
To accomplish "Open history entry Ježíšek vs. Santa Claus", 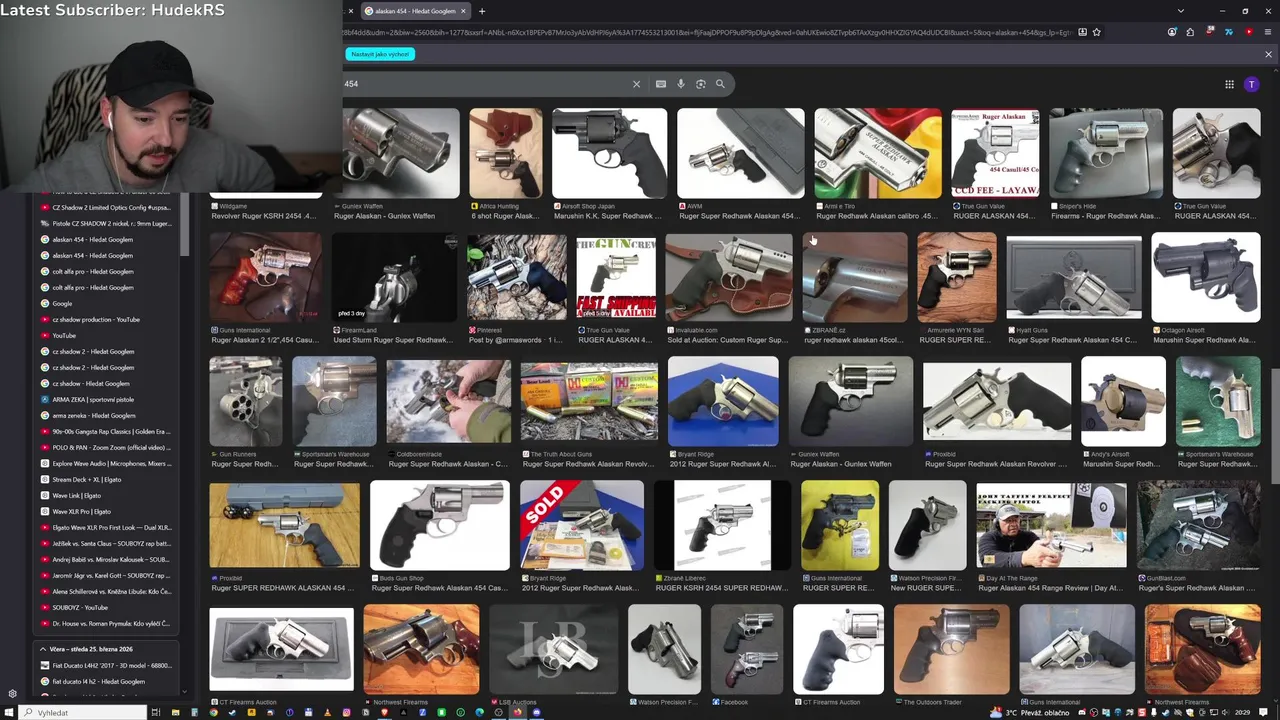I will 105,543.
